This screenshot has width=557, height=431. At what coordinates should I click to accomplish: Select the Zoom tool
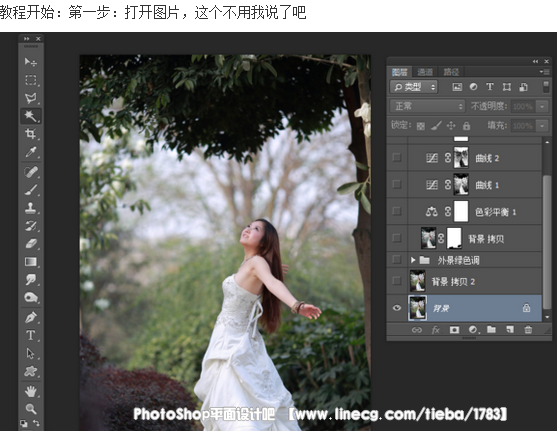(31, 409)
